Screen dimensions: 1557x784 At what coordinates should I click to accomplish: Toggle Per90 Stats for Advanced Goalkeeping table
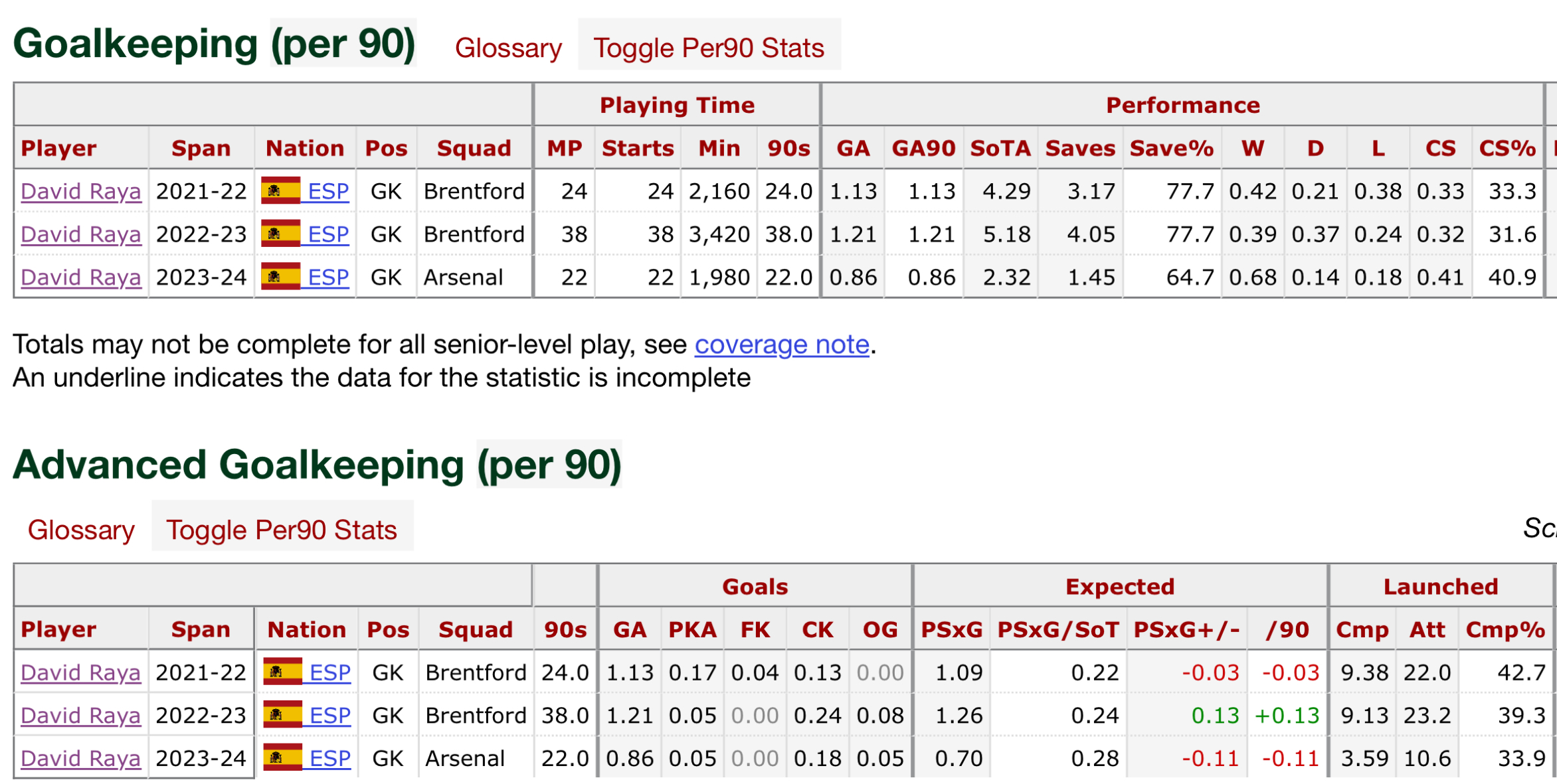tap(282, 530)
